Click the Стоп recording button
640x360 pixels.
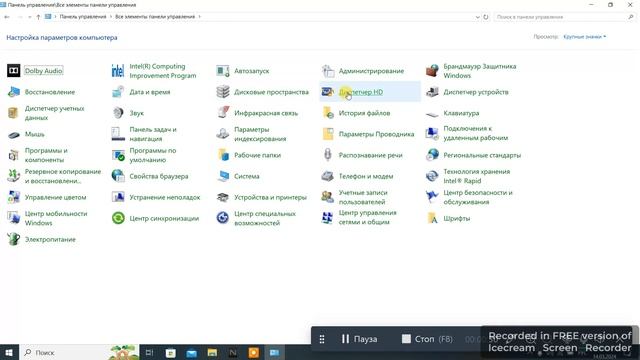(x=427, y=339)
